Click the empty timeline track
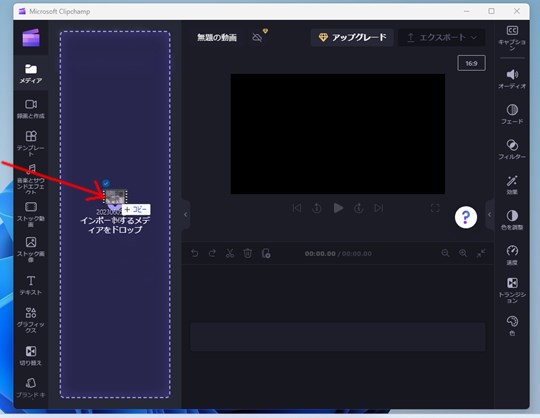This screenshot has width=540, height=418. point(338,337)
